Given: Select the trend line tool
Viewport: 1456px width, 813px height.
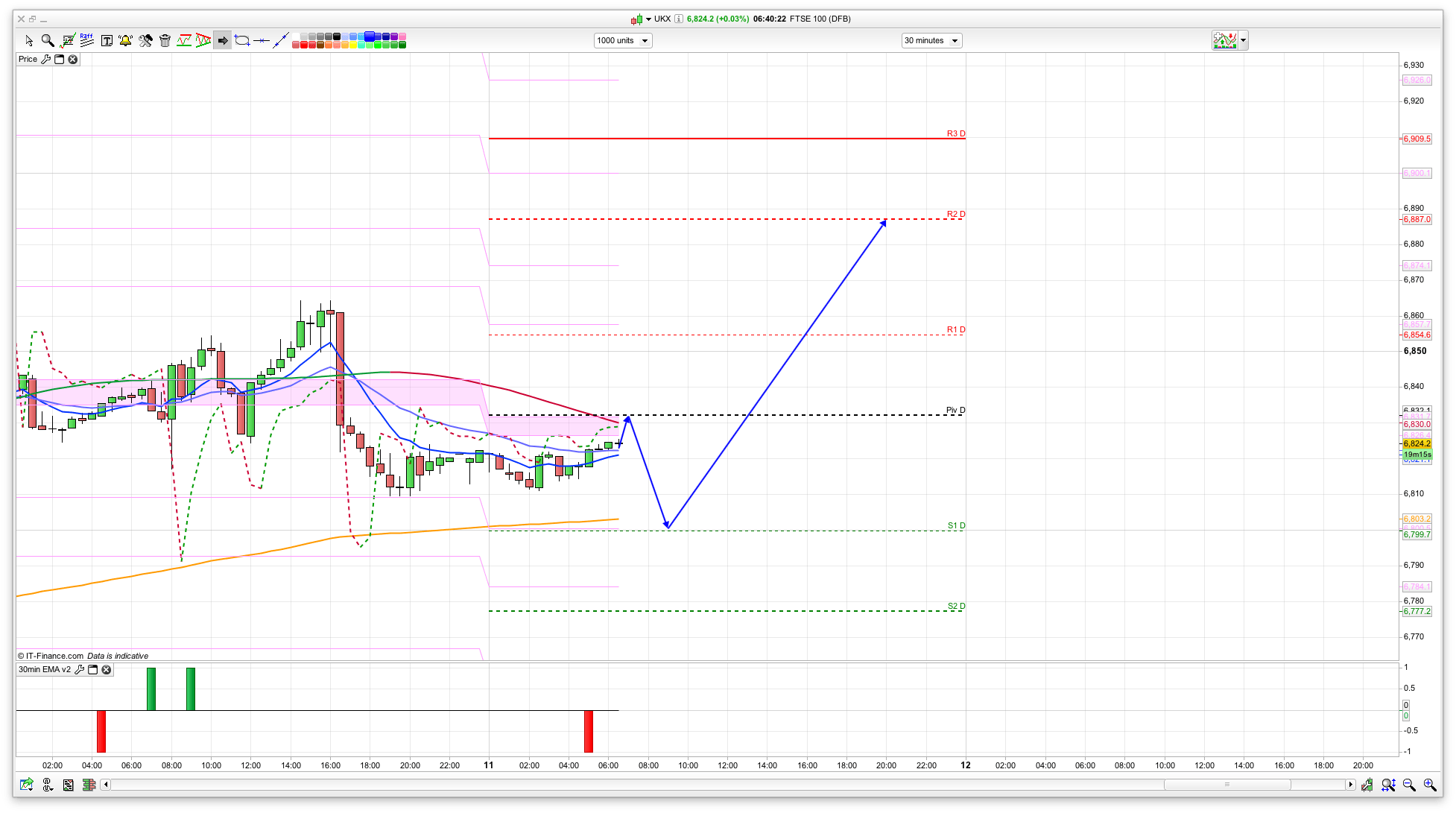Looking at the screenshot, I should [280, 40].
